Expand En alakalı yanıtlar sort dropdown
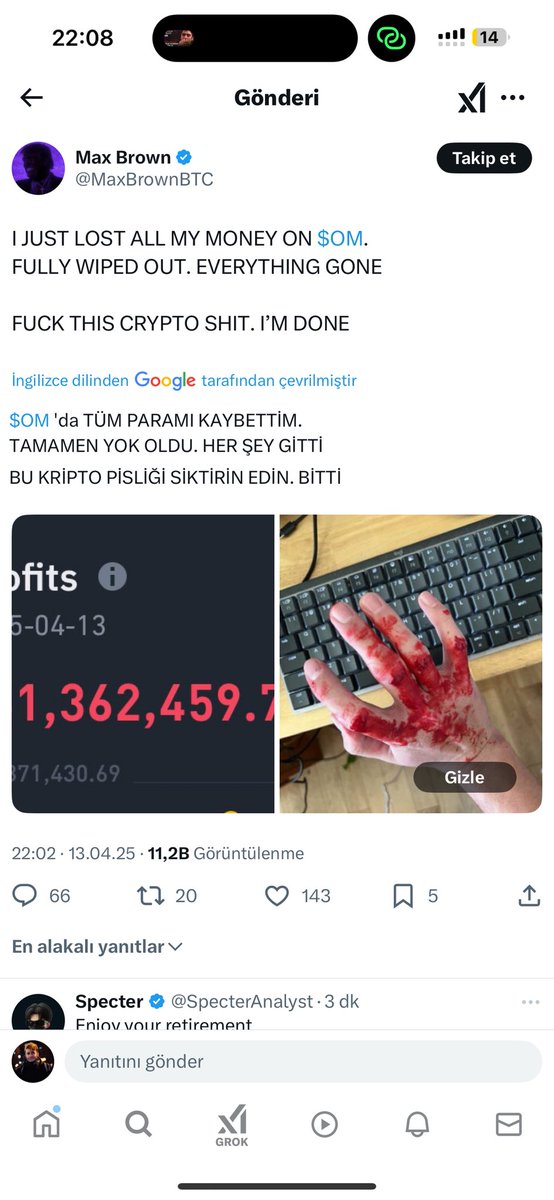Screen dimensions: 554x1200 [x=97, y=946]
